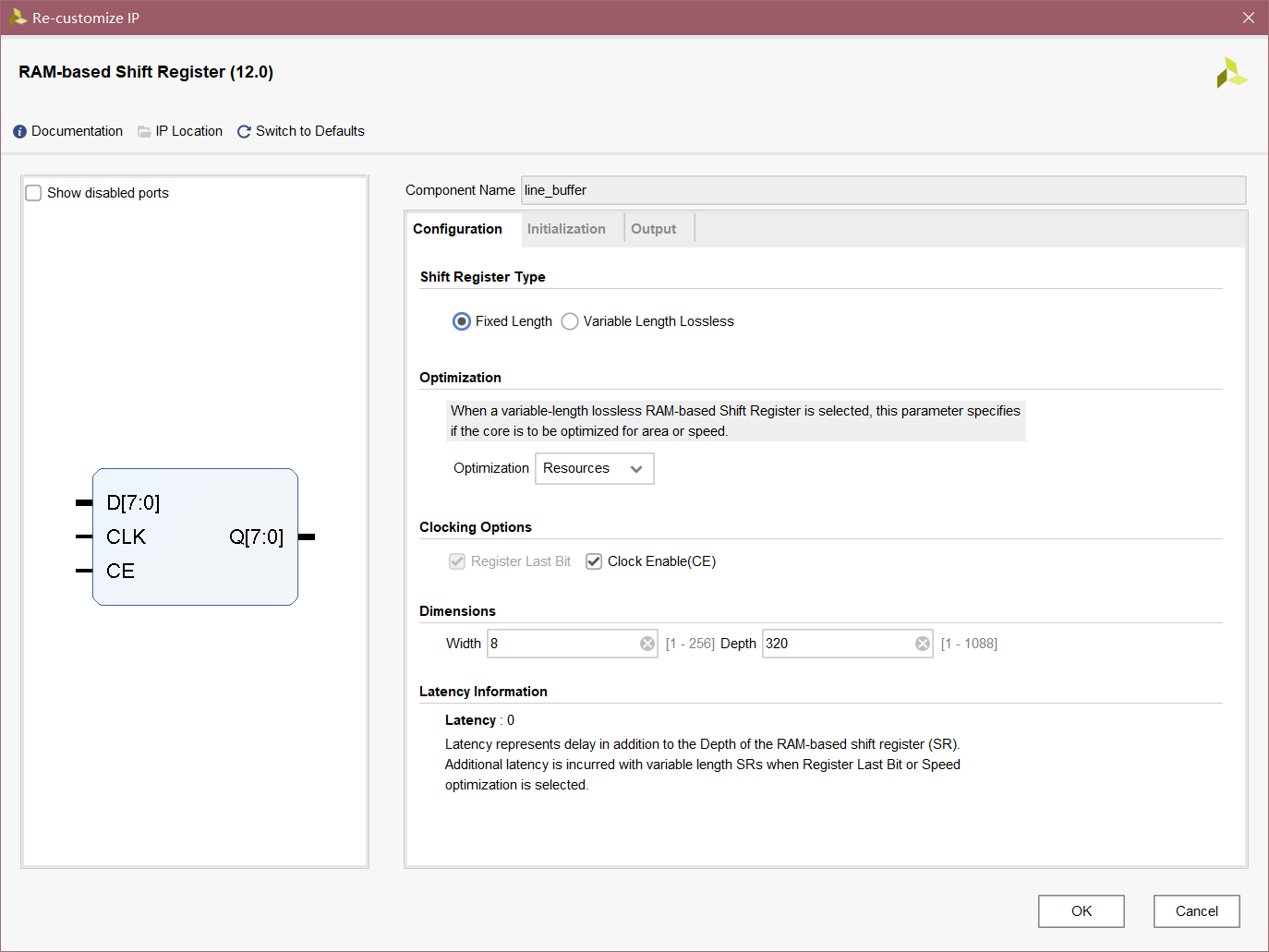
Task: Click the OK button
Action: (x=1082, y=911)
